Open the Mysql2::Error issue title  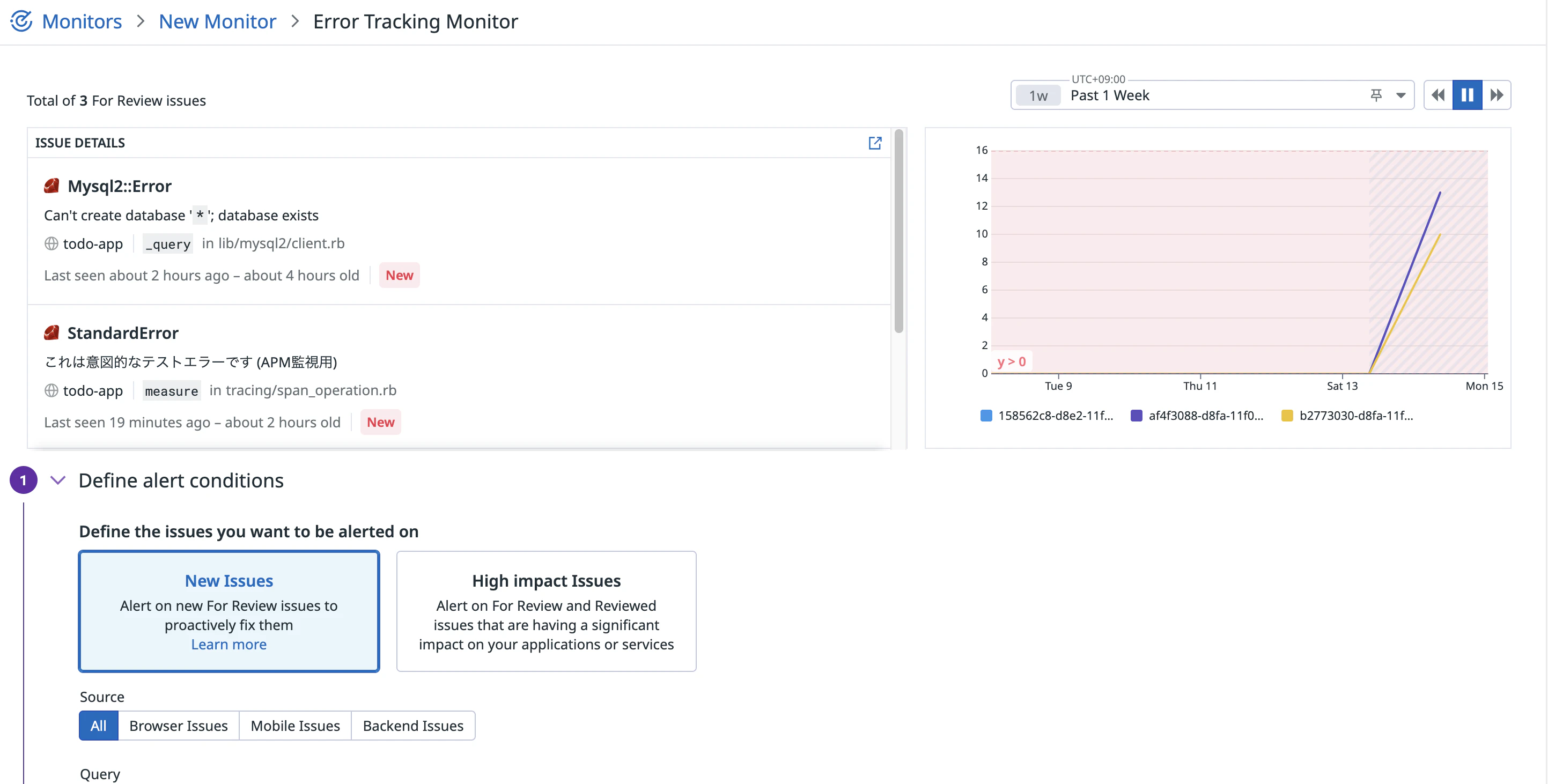point(120,186)
